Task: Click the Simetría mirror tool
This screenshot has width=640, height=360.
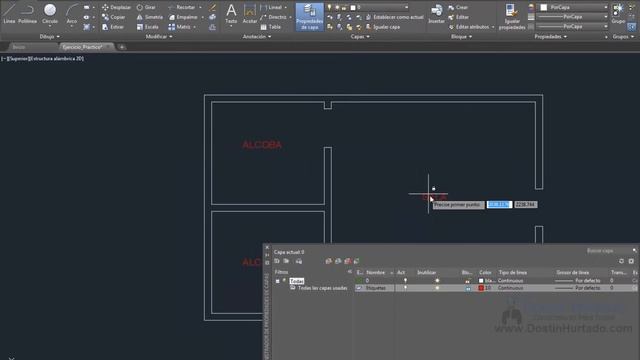Action: (x=150, y=17)
